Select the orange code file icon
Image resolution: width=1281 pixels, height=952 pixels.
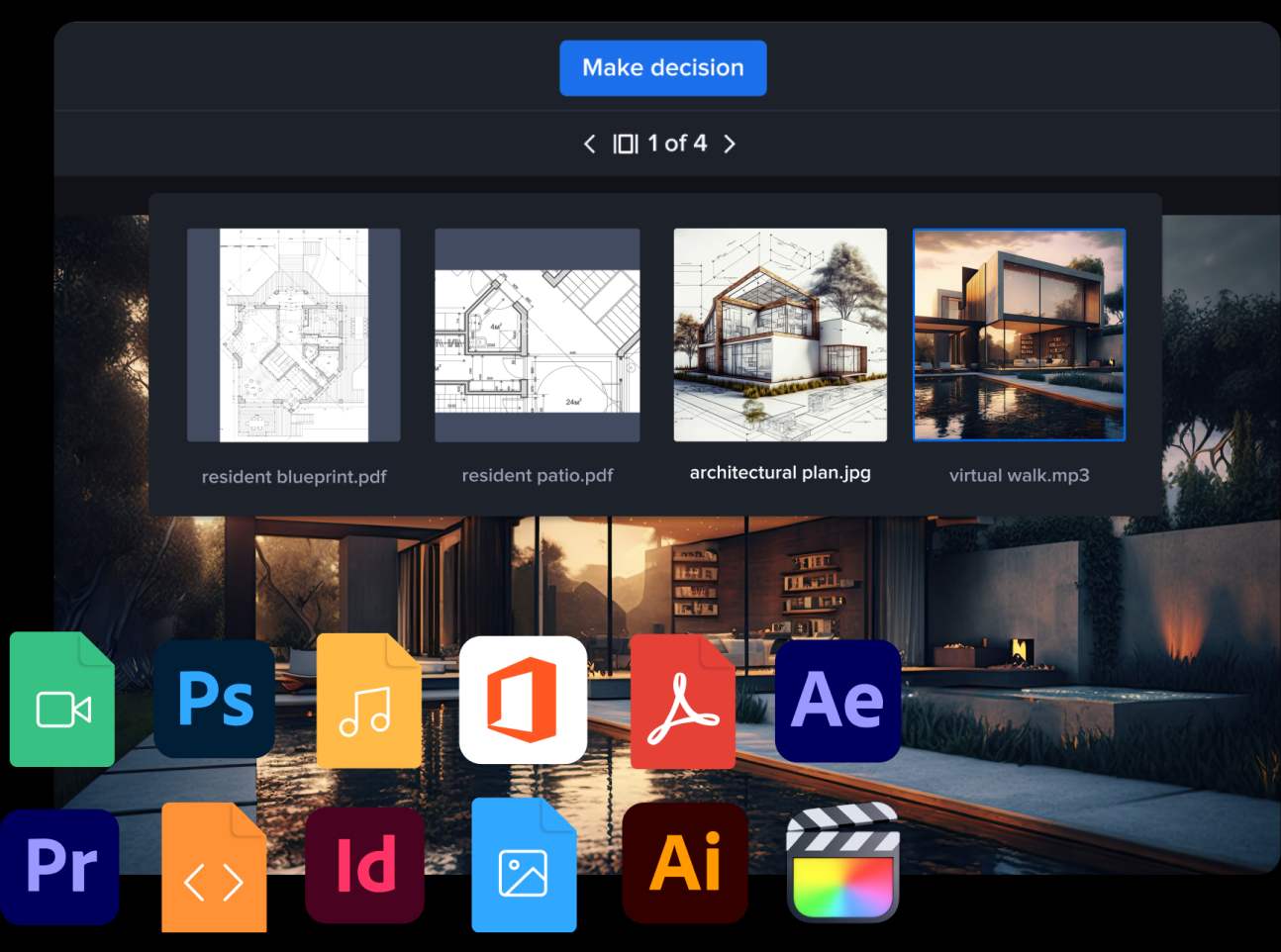point(214,869)
